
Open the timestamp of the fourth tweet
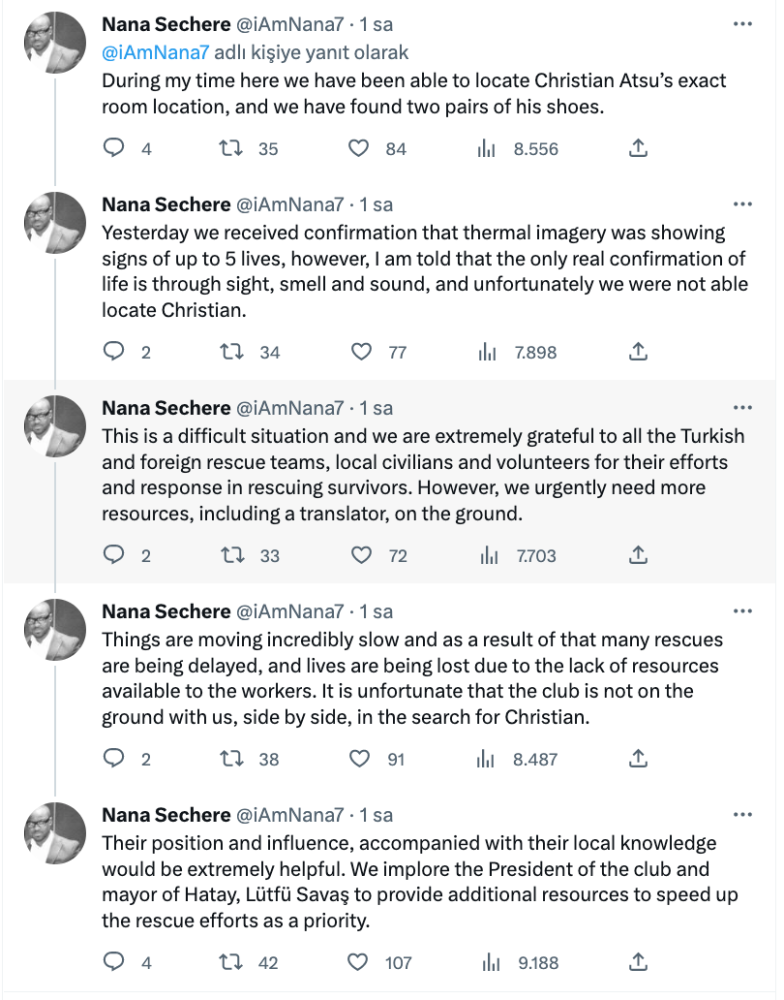(376, 612)
